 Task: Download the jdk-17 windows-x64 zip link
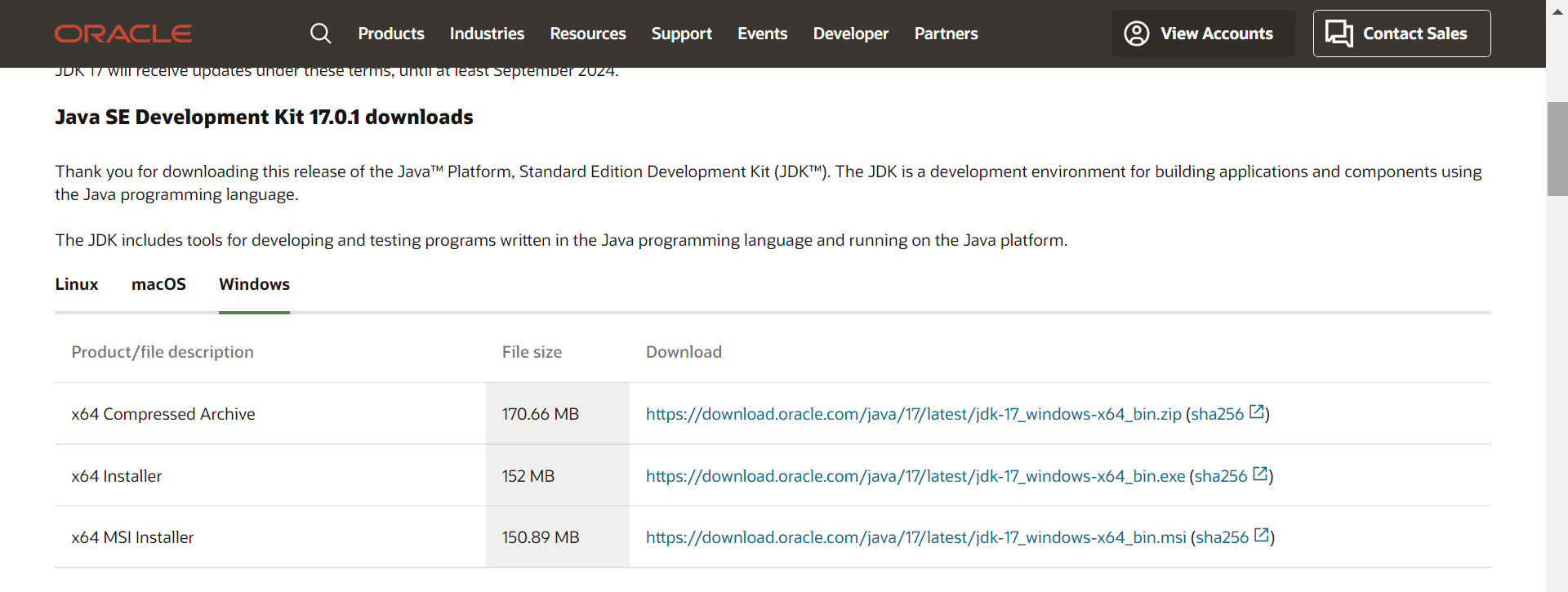[914, 414]
